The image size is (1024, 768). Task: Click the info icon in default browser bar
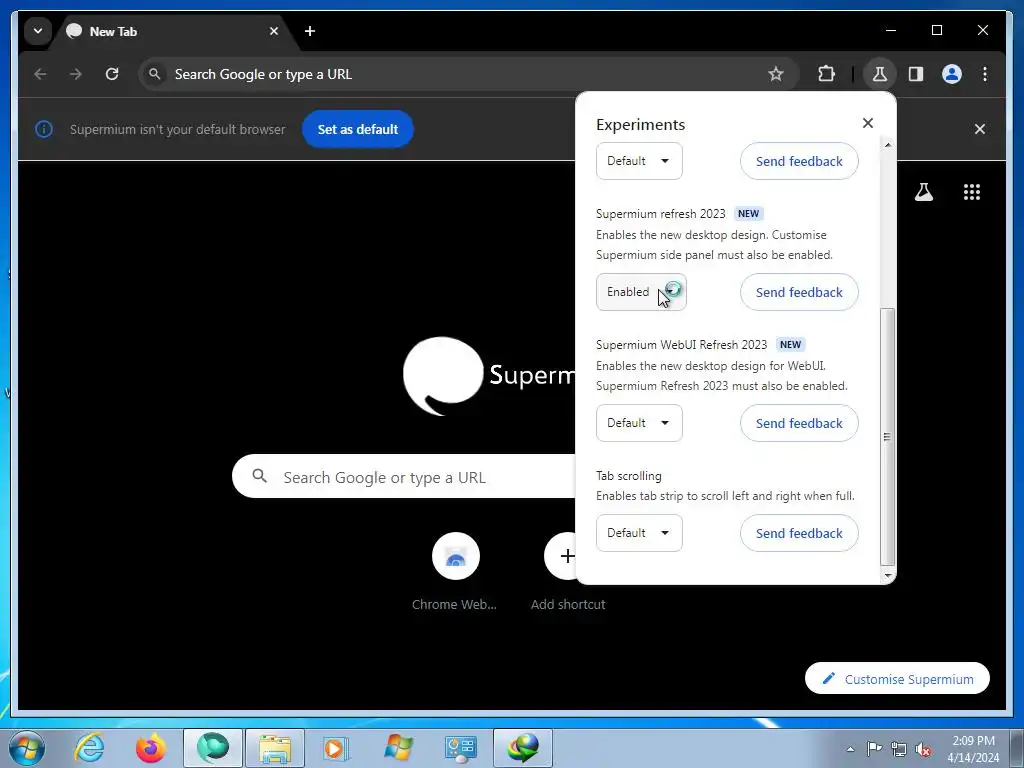click(44, 129)
